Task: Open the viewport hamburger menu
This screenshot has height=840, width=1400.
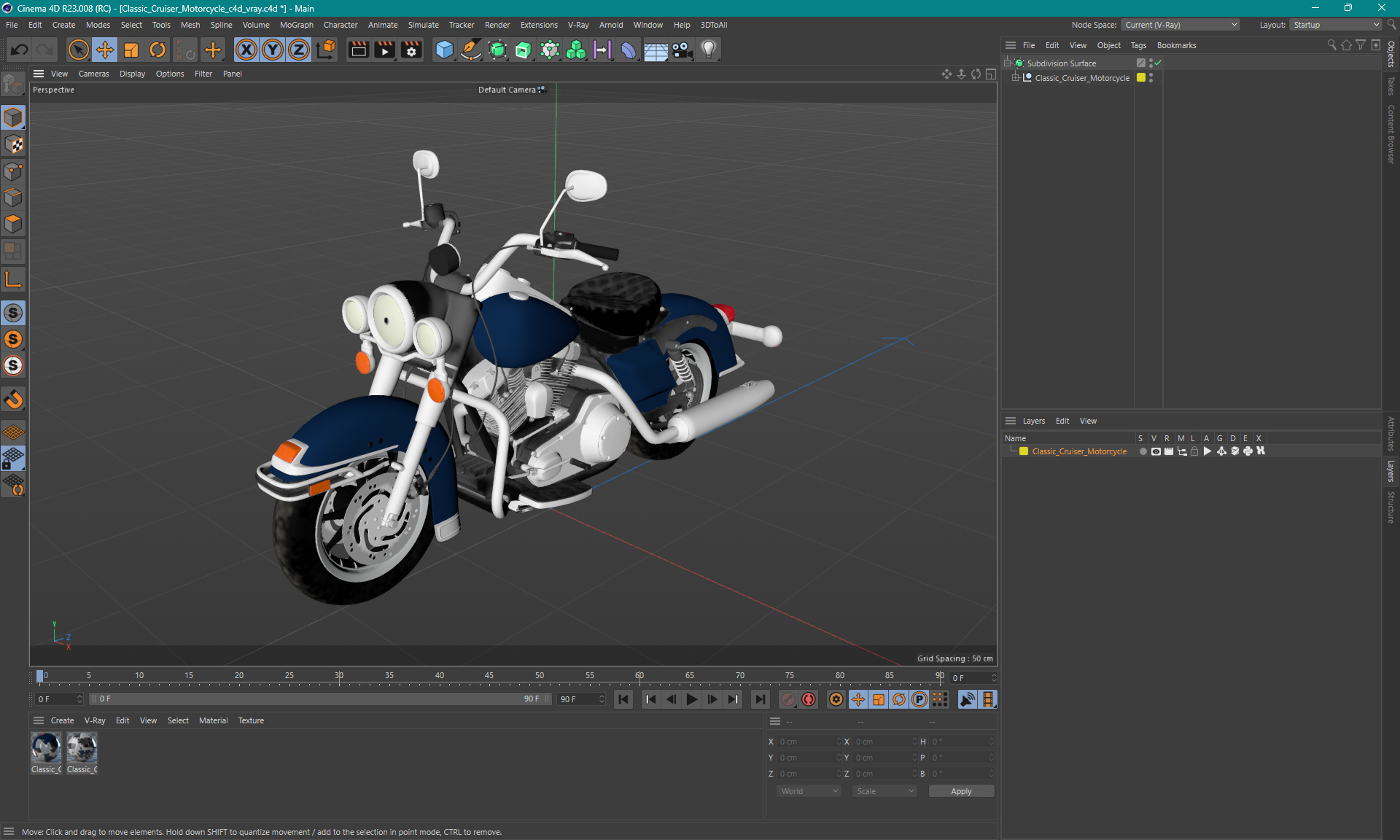Action: pos(39,74)
